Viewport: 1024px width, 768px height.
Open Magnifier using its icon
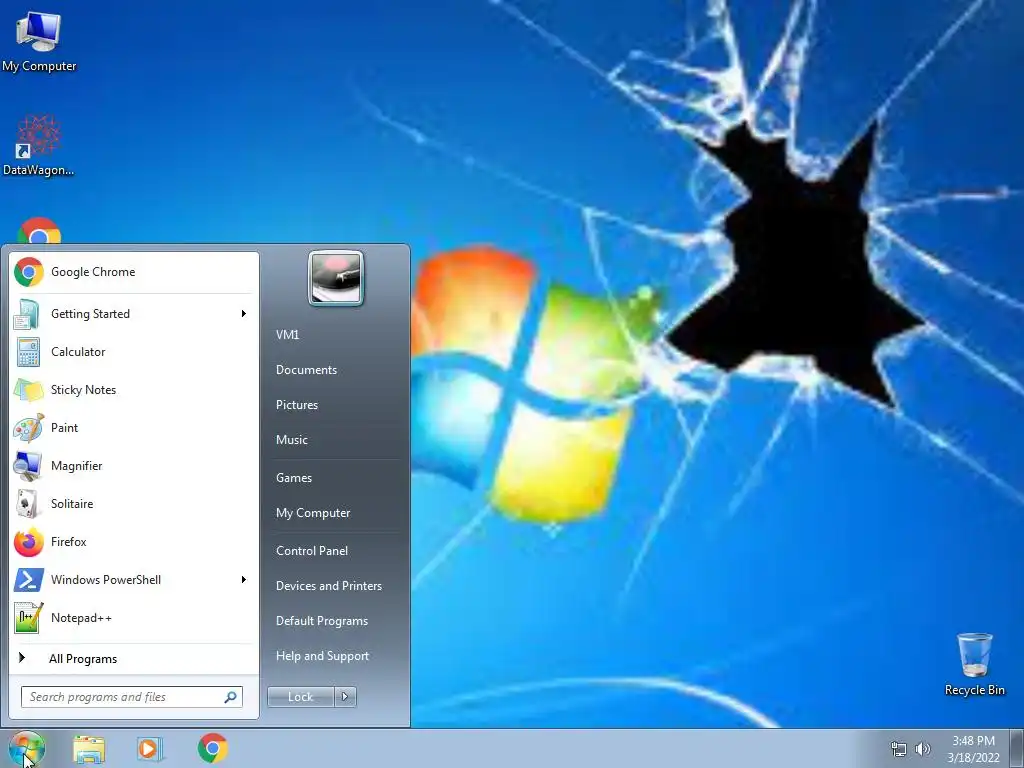click(28, 466)
